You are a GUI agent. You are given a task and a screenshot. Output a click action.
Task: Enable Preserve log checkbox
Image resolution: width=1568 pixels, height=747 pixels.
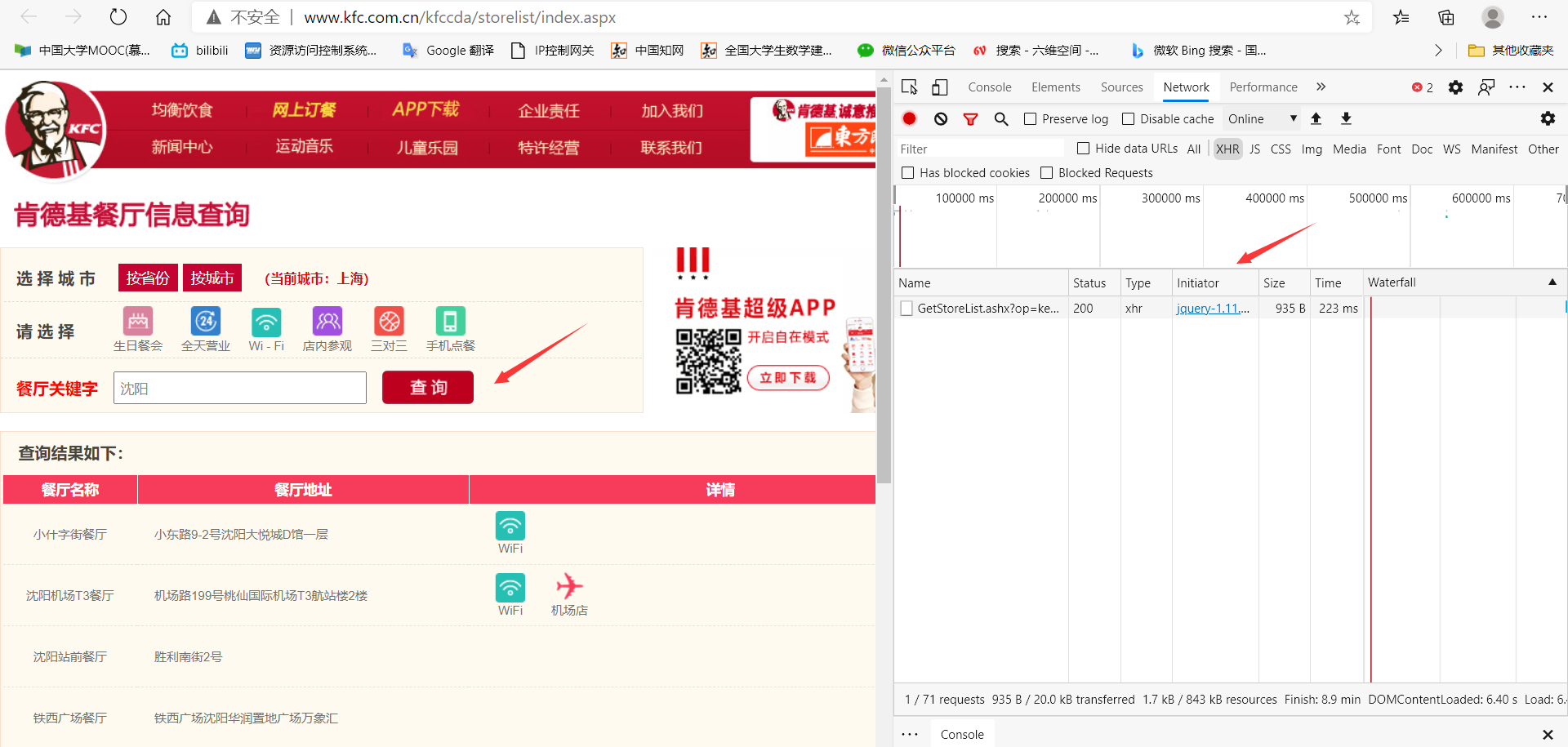tap(1031, 119)
